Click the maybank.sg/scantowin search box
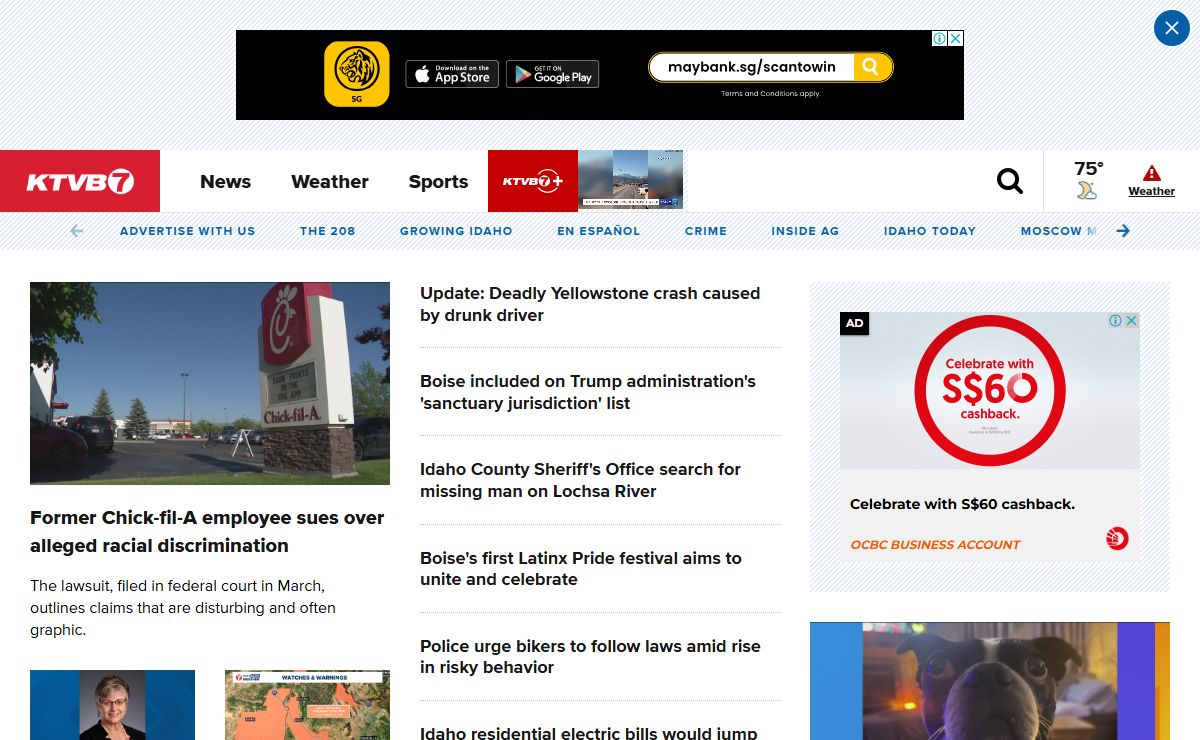This screenshot has width=1200, height=740. point(752,67)
